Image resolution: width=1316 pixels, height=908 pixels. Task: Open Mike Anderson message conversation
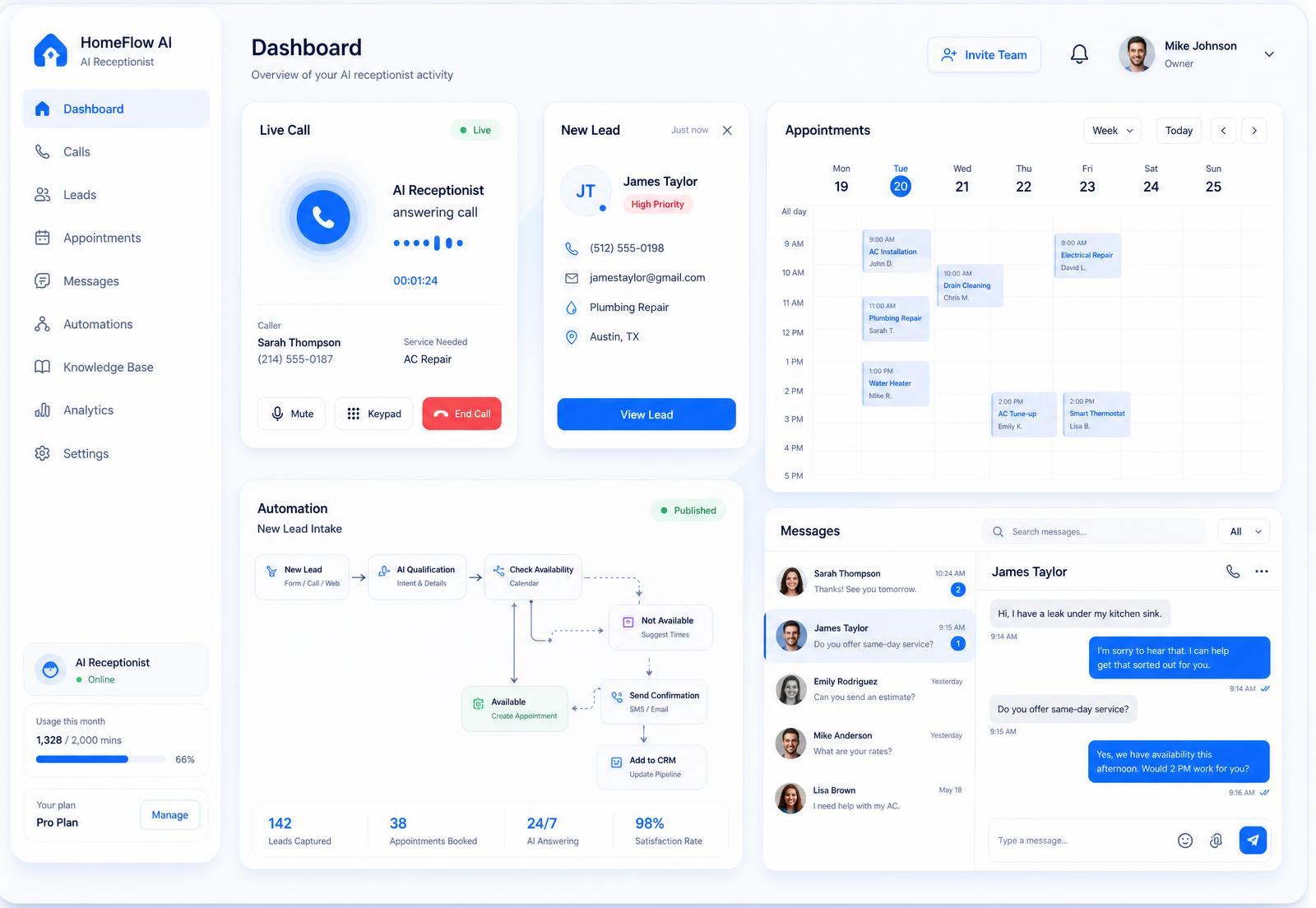(x=870, y=744)
